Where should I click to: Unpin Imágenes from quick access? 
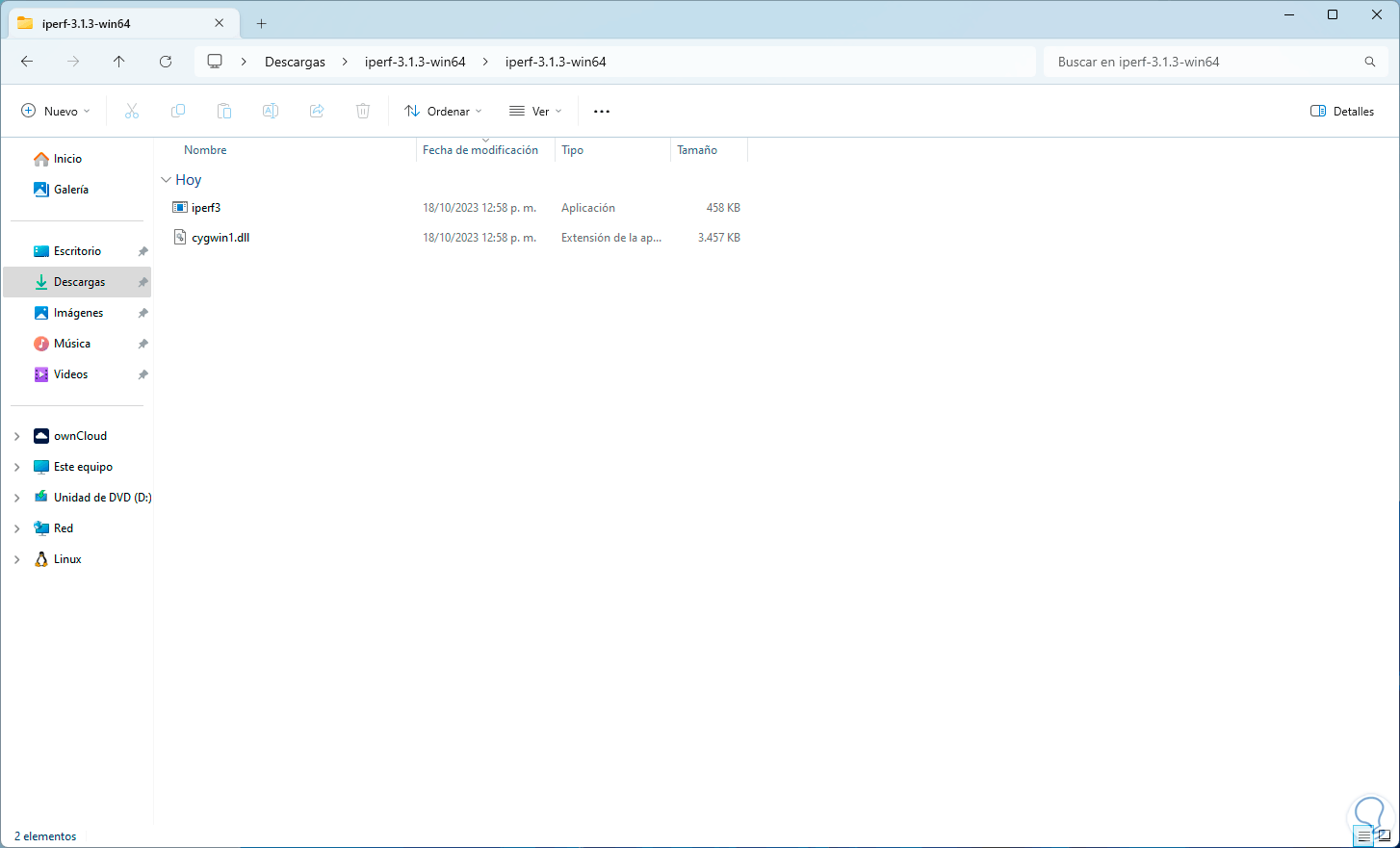click(x=143, y=313)
